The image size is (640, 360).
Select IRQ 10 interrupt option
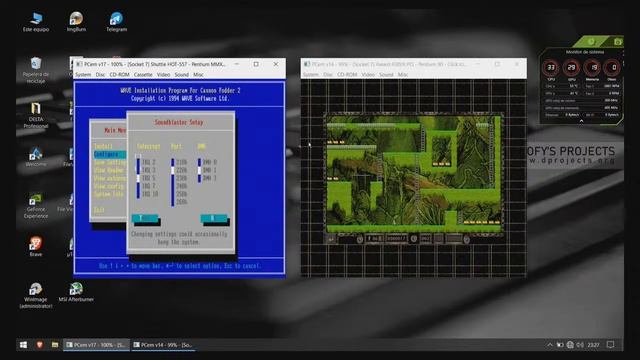click(150, 194)
